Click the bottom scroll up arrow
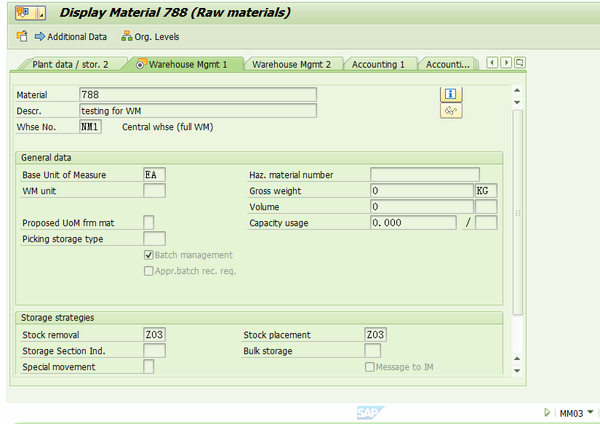Image resolution: width=600 pixels, height=424 pixels. click(x=517, y=359)
